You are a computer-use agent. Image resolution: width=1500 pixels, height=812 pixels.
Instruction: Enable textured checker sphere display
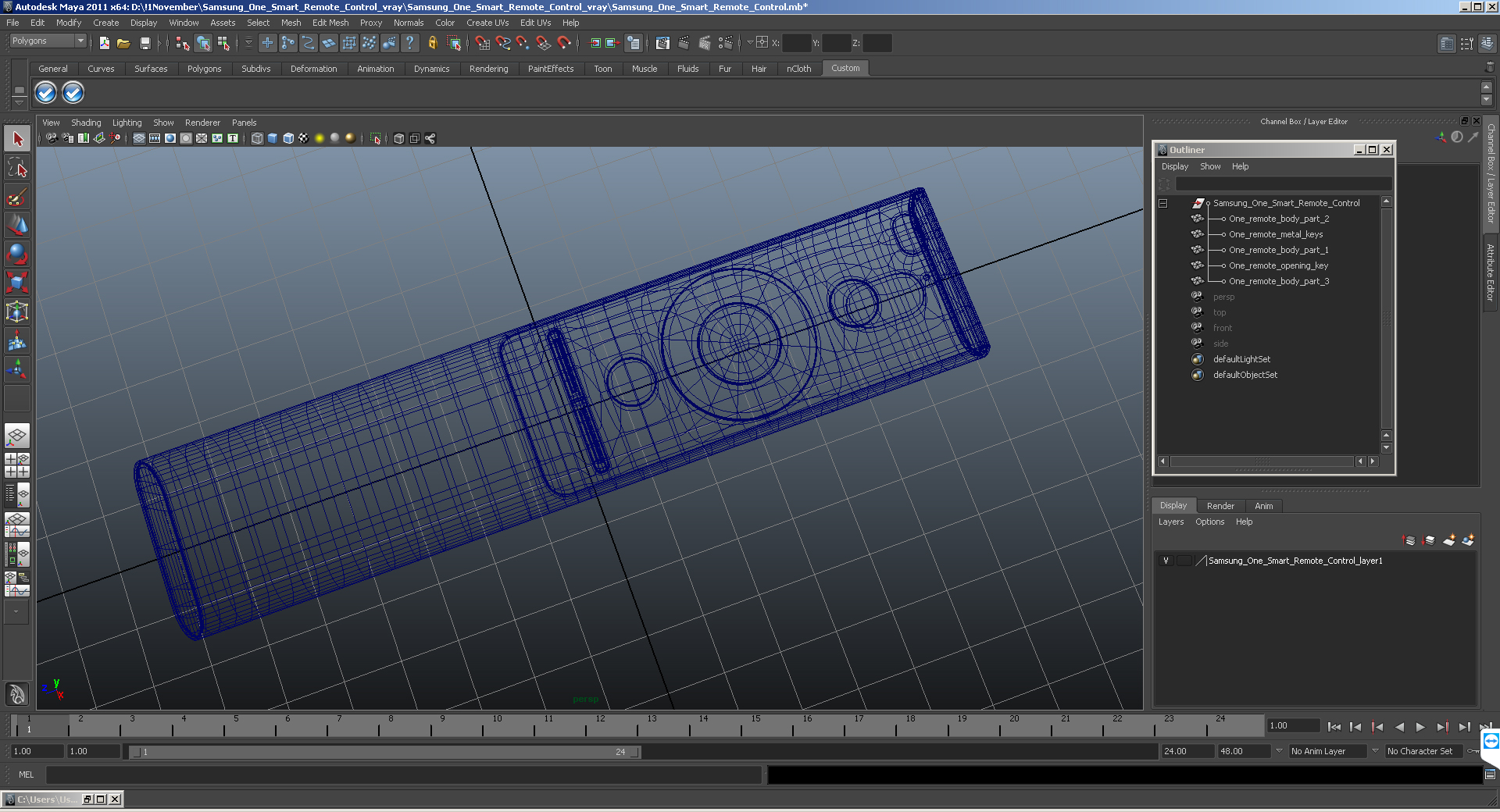pyautogui.click(x=304, y=138)
